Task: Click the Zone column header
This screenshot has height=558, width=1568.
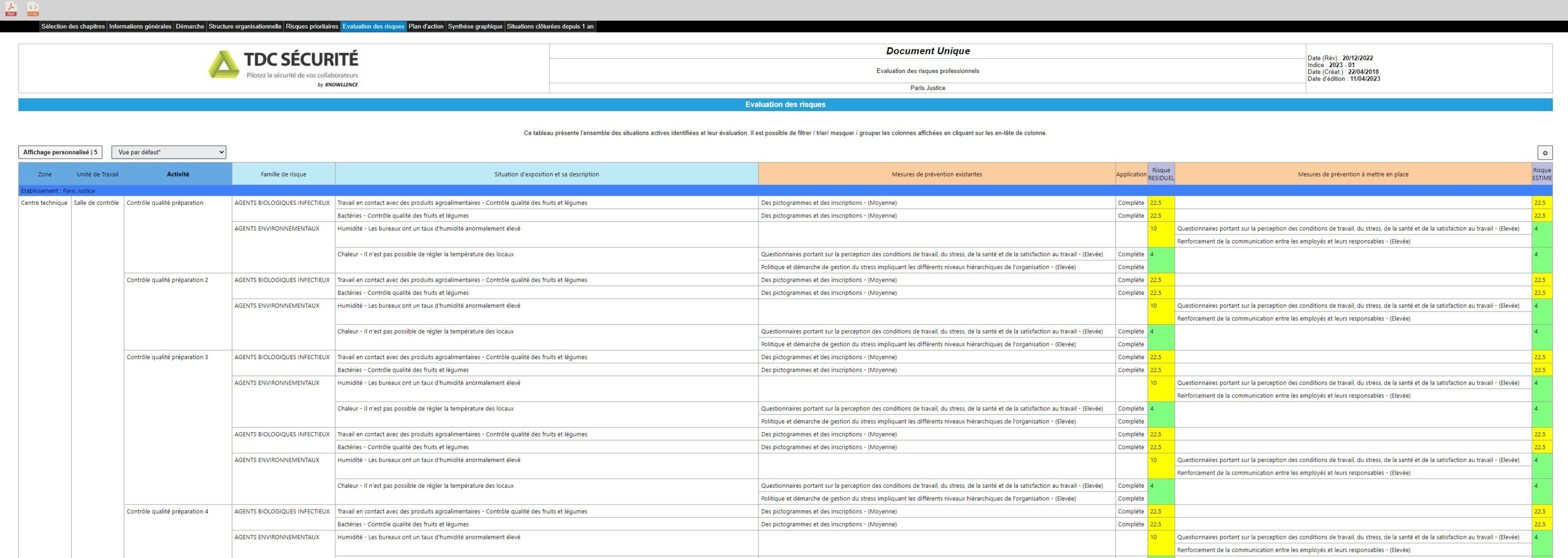Action: point(45,174)
